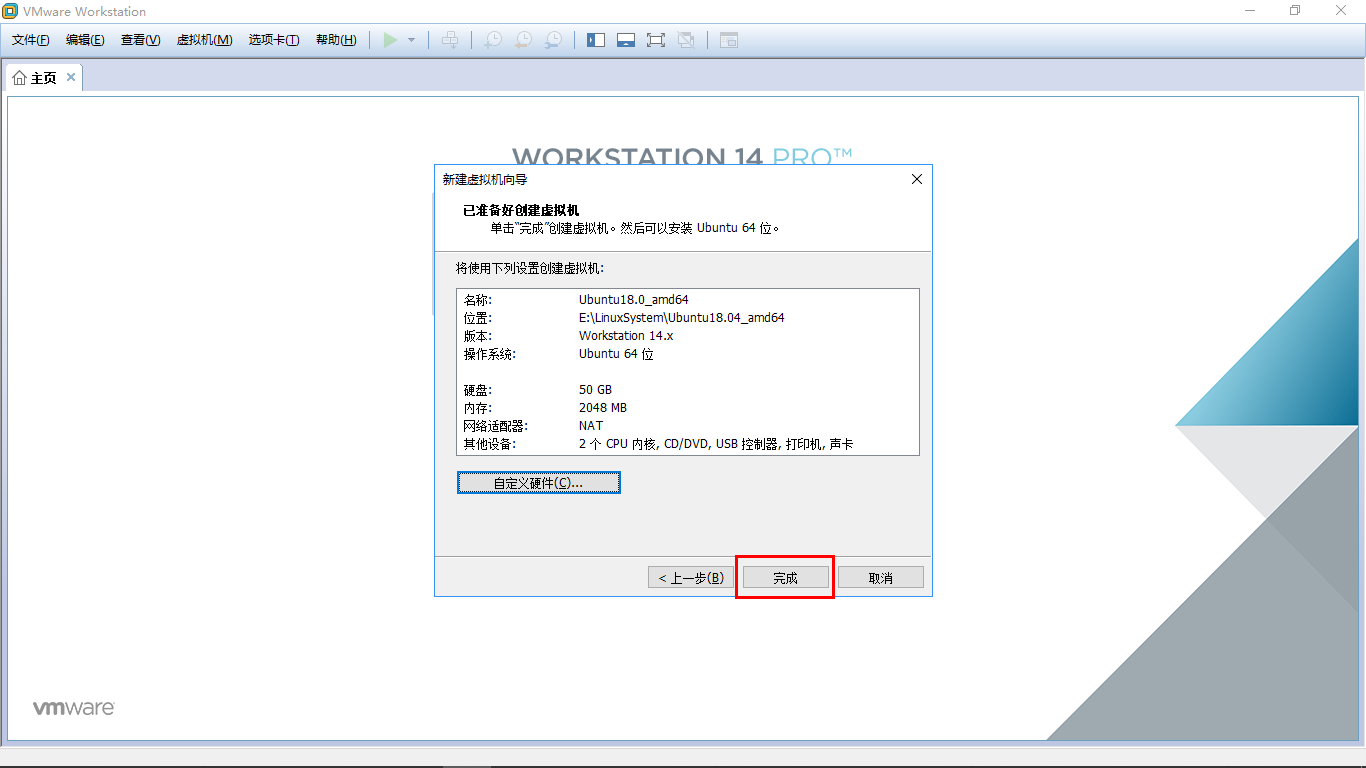1366x768 pixels.
Task: Click the vmware logo at bottom left
Action: coord(72,706)
